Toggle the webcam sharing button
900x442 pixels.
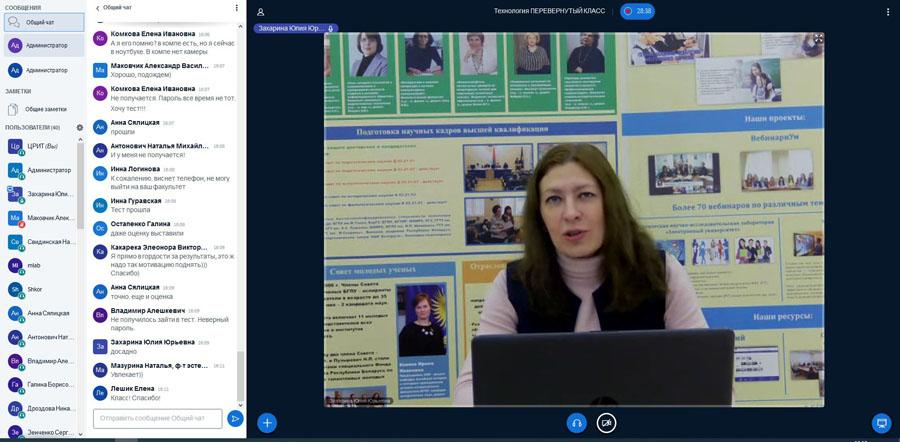click(x=606, y=423)
